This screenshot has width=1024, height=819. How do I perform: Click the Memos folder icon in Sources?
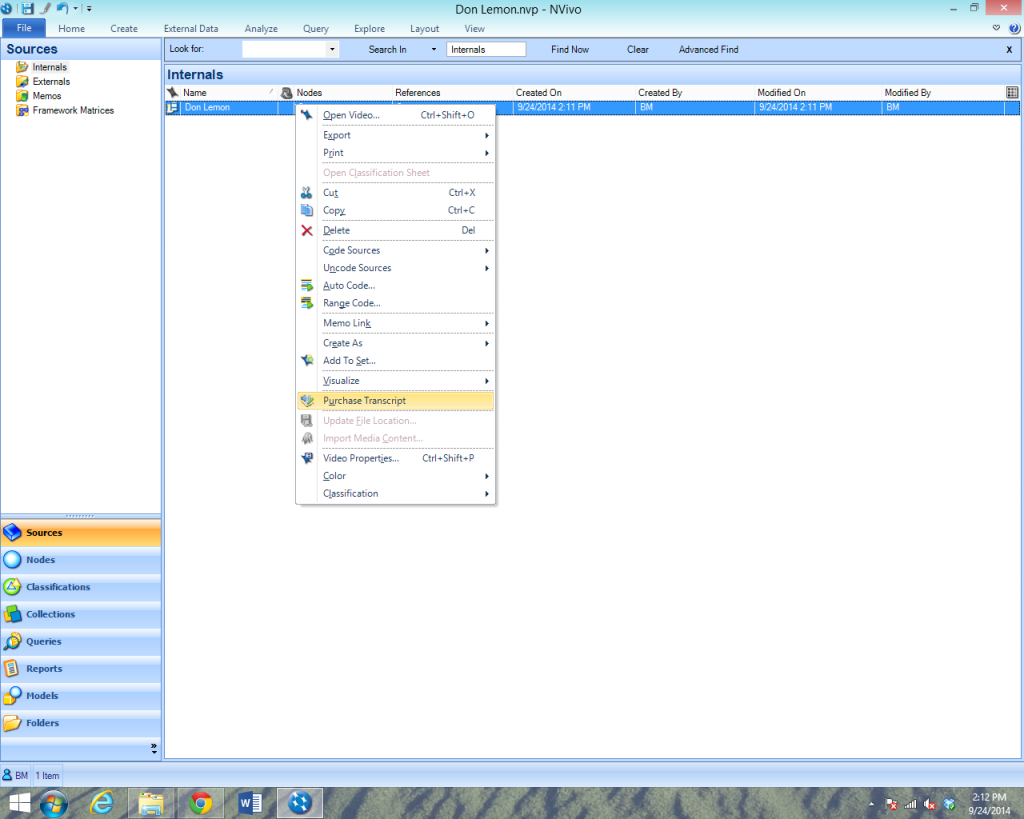click(x=22, y=96)
